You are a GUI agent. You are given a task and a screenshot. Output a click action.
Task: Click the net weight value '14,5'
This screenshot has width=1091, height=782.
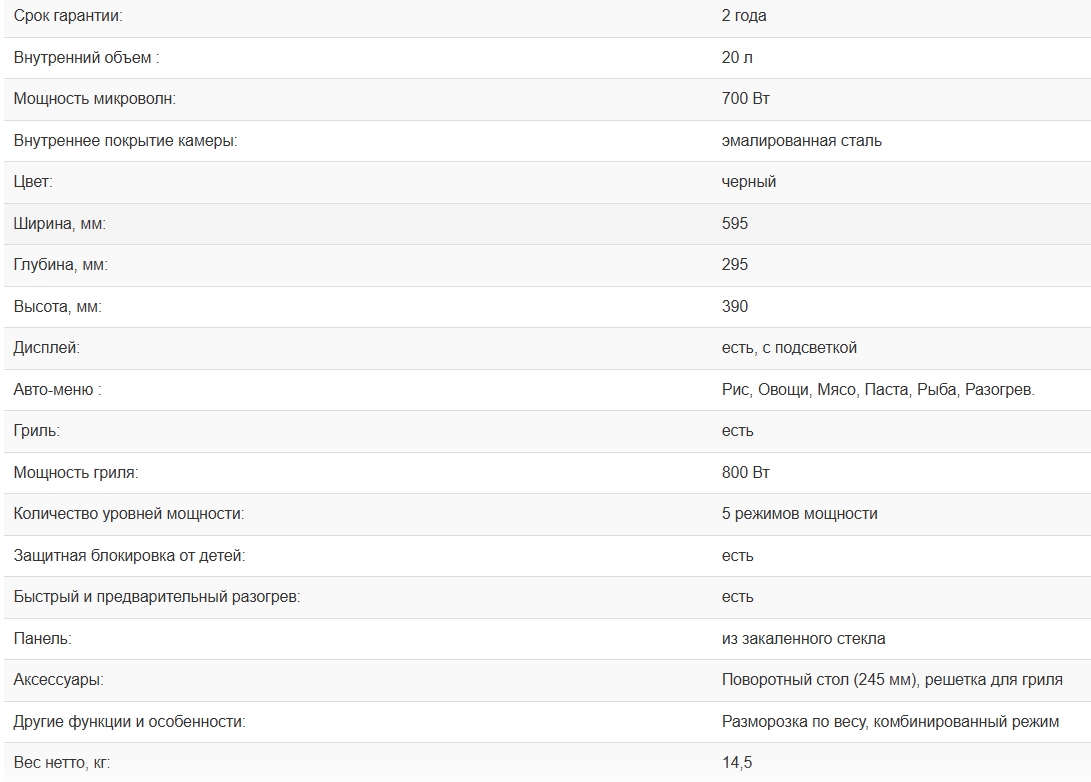(x=736, y=763)
